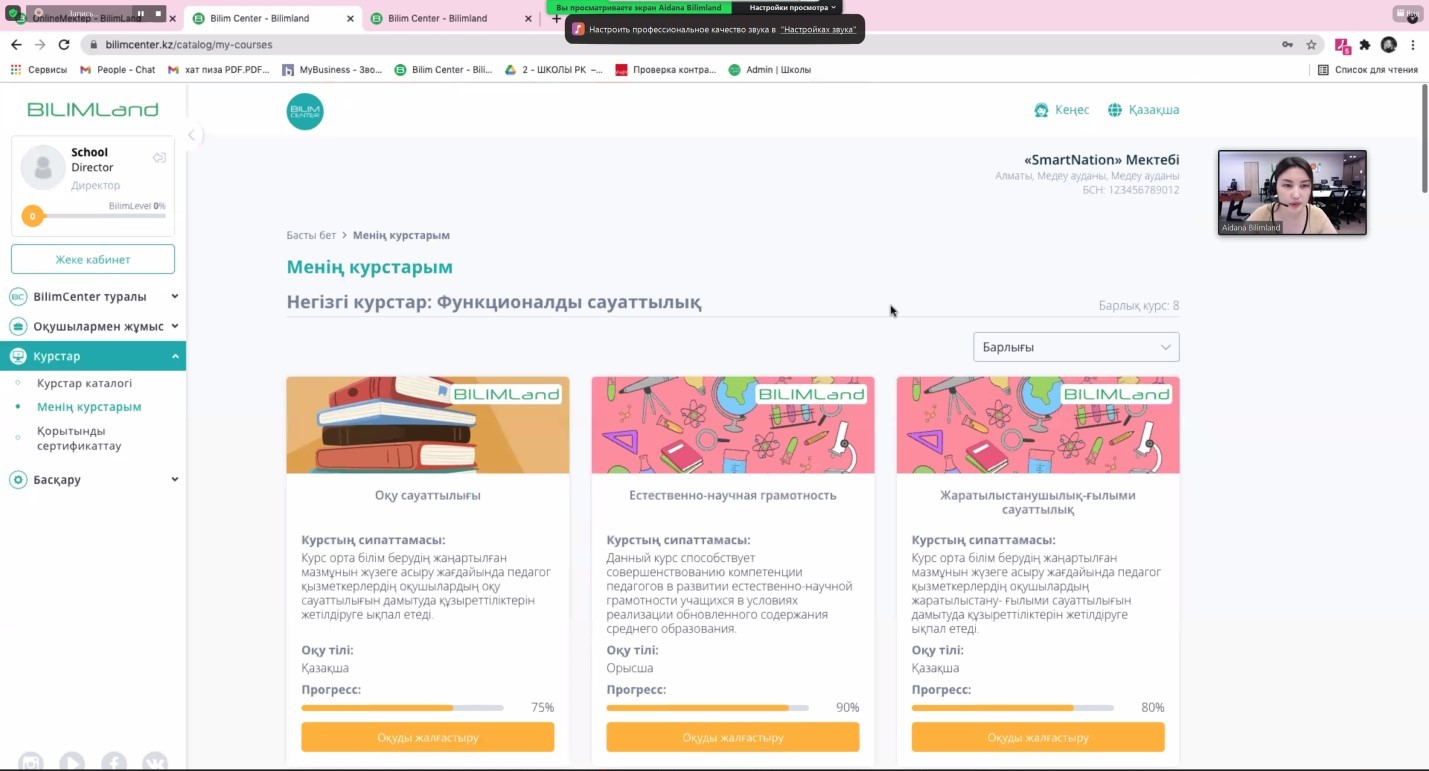Click the VK icon in sidebar footer

(x=155, y=763)
